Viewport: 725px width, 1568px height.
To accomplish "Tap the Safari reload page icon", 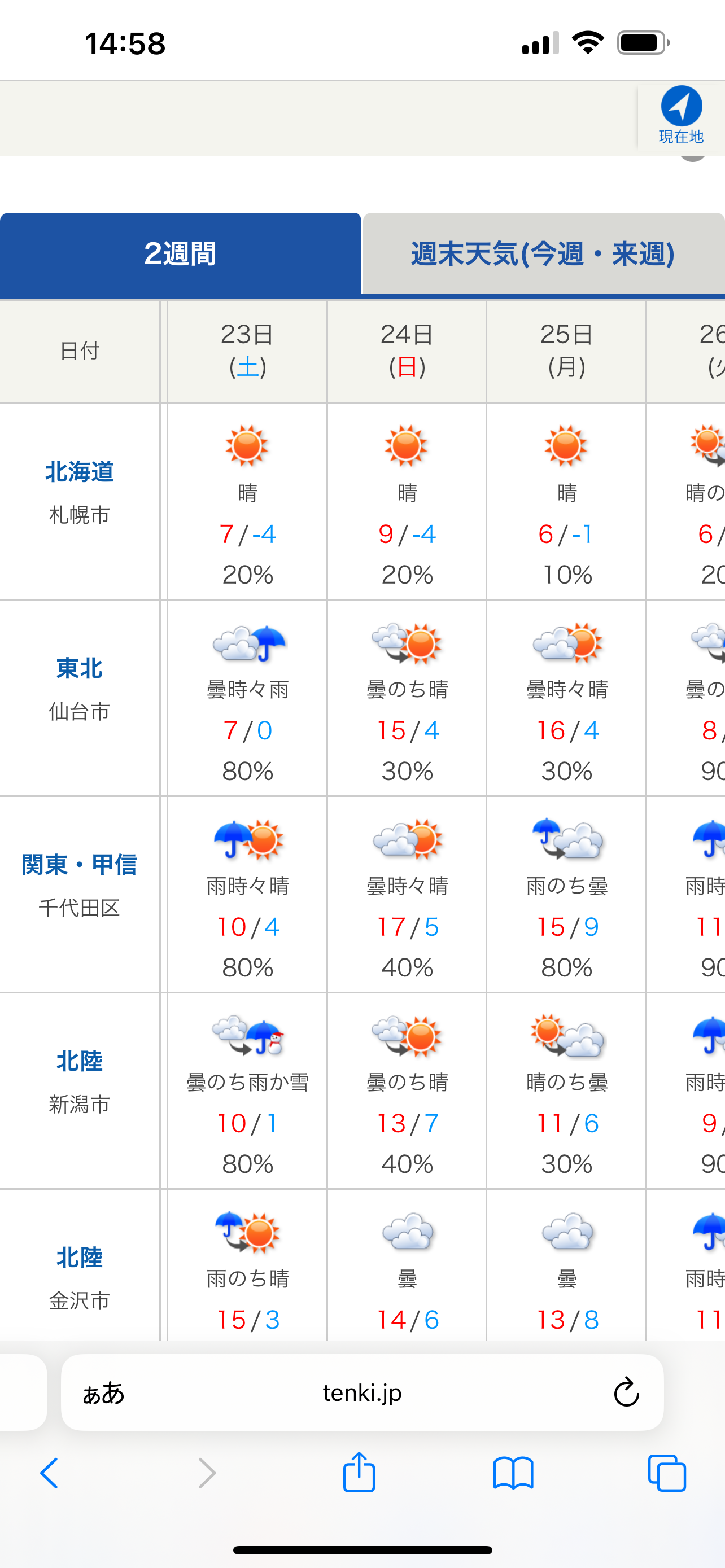I will (626, 1392).
